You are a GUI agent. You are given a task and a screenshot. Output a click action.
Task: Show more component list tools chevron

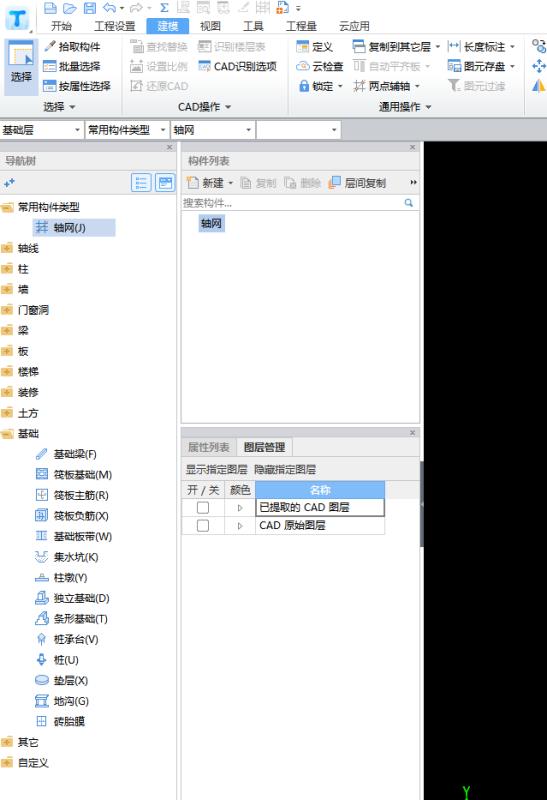point(413,183)
